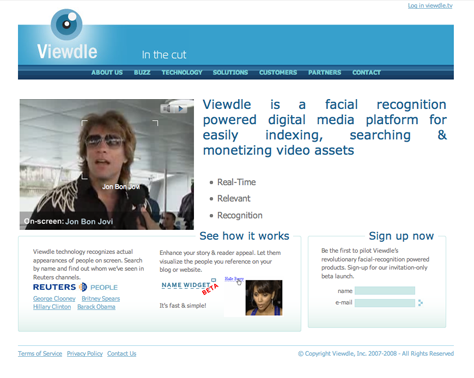
Task: Follow the Log in viewdle.tv link
Action: [430, 6]
